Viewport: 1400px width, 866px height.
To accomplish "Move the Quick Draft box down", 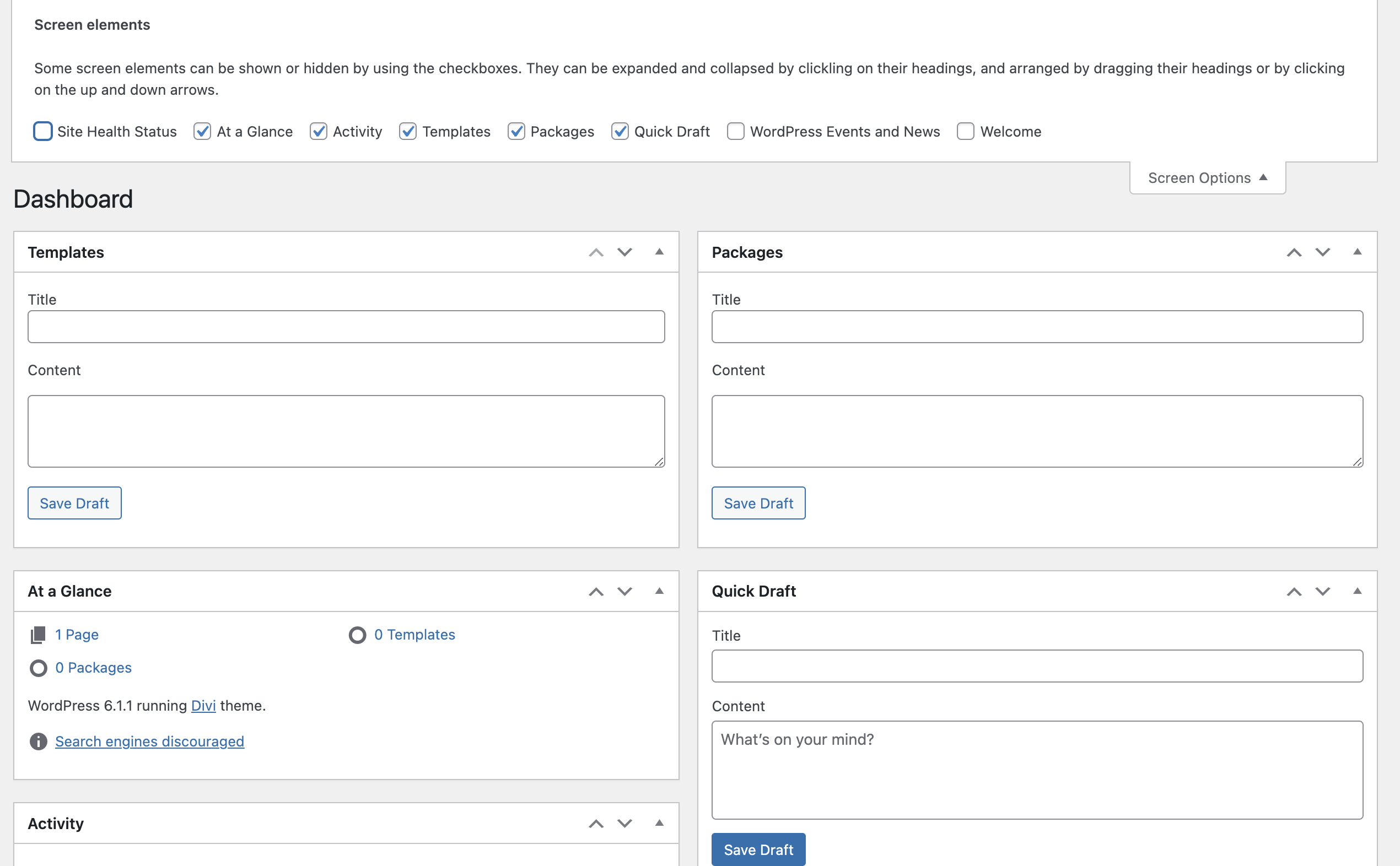I will pyautogui.click(x=1322, y=591).
